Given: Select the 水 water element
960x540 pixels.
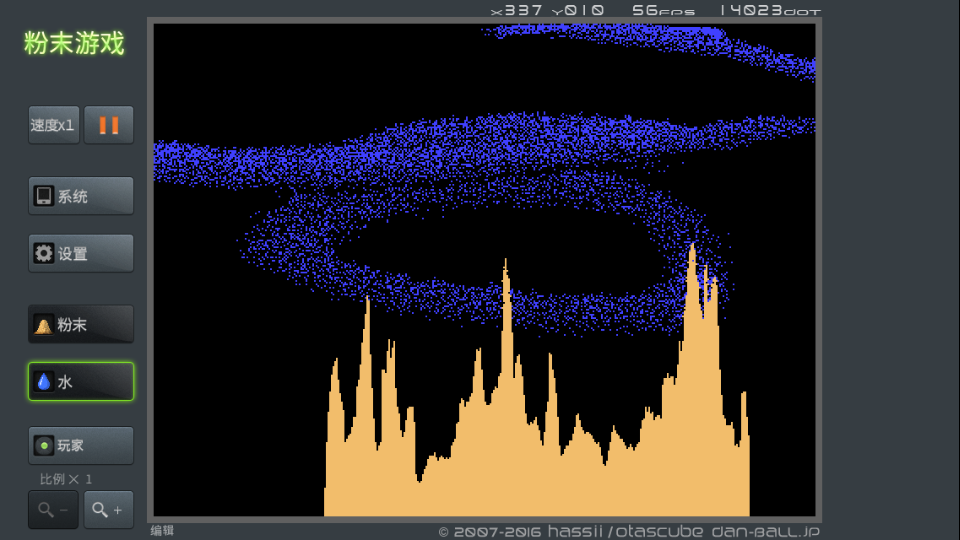Looking at the screenshot, I should pos(81,382).
